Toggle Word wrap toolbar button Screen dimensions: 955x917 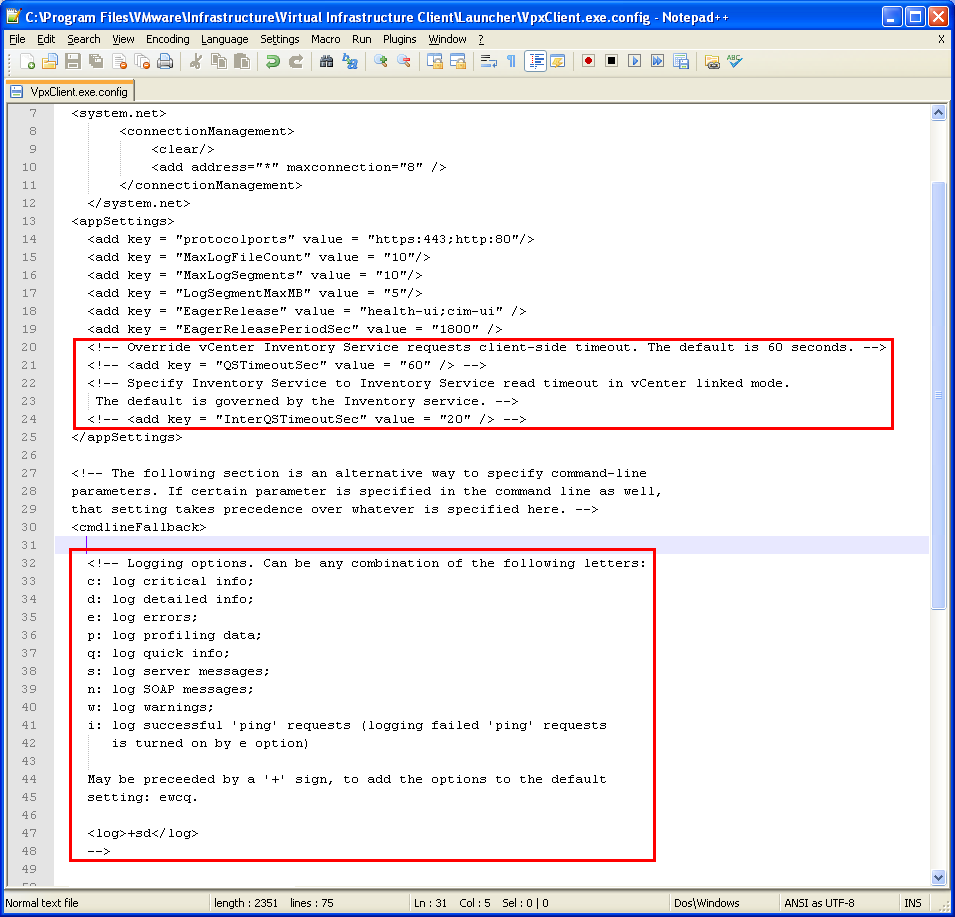tap(489, 61)
